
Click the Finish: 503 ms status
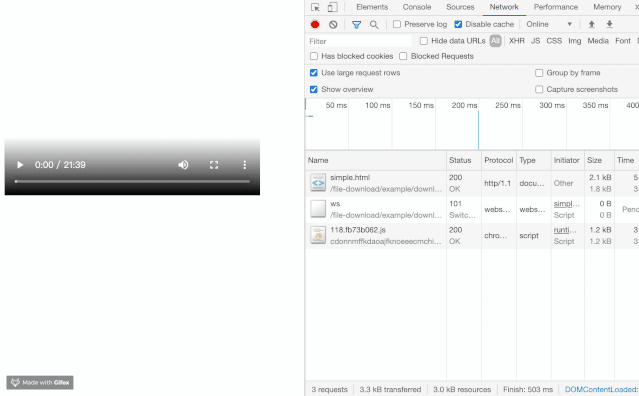point(528,389)
